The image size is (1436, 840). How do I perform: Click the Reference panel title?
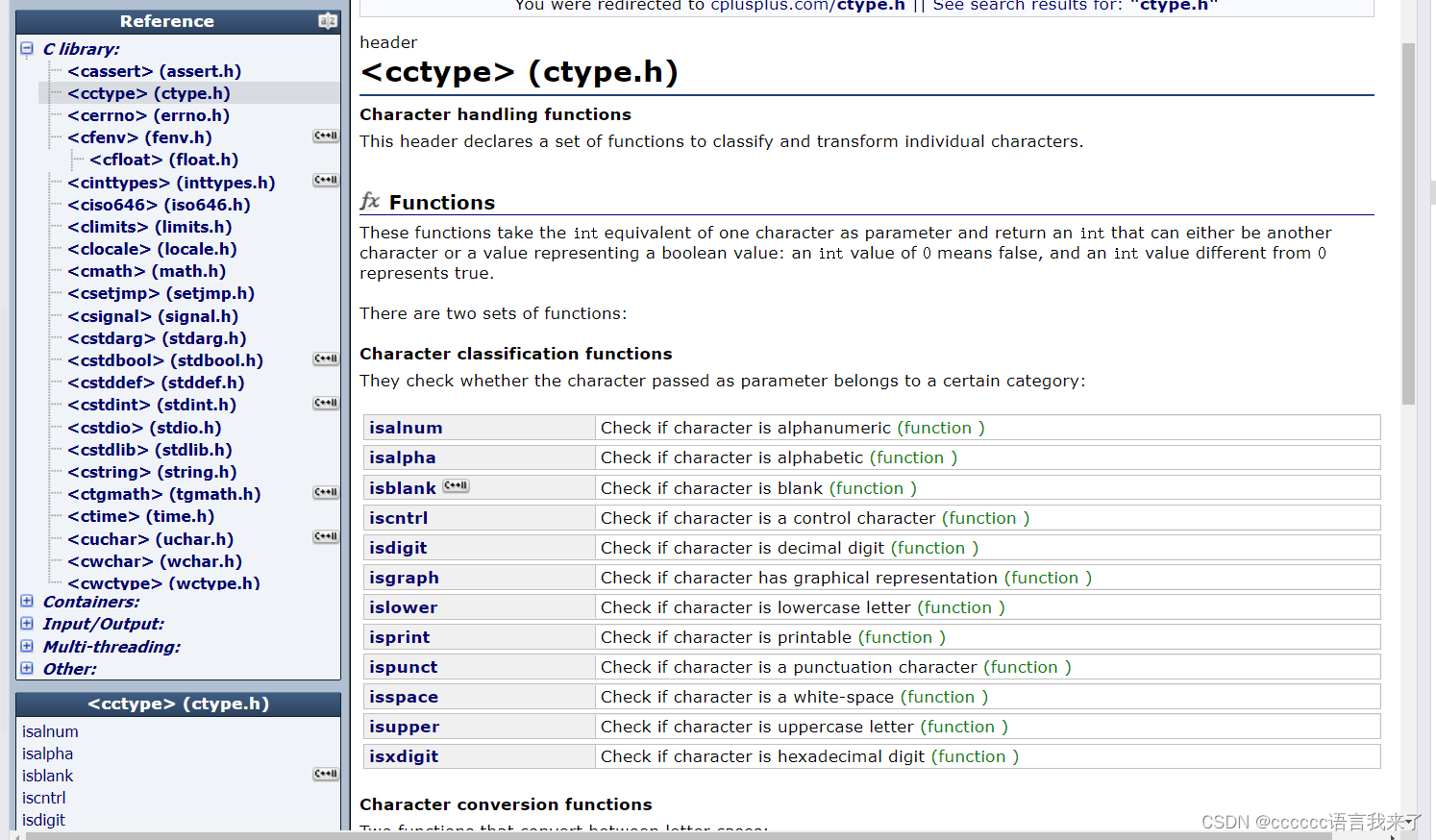pos(167,21)
